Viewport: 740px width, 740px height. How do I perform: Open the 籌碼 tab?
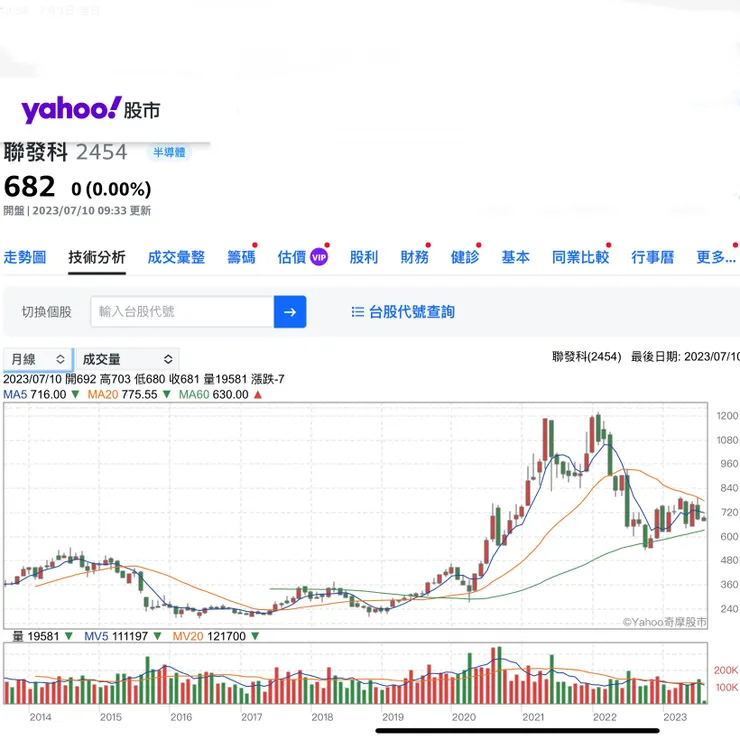(241, 258)
